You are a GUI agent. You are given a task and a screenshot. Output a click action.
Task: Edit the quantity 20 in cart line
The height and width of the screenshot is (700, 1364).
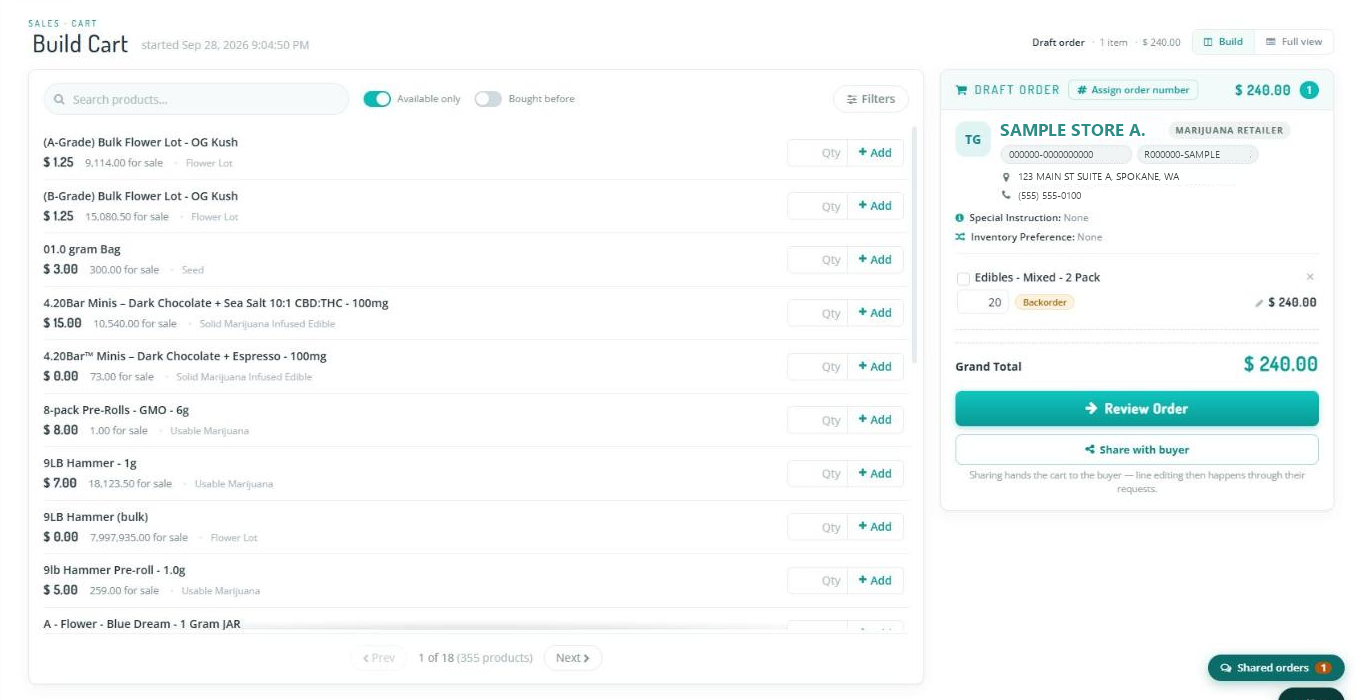982,302
